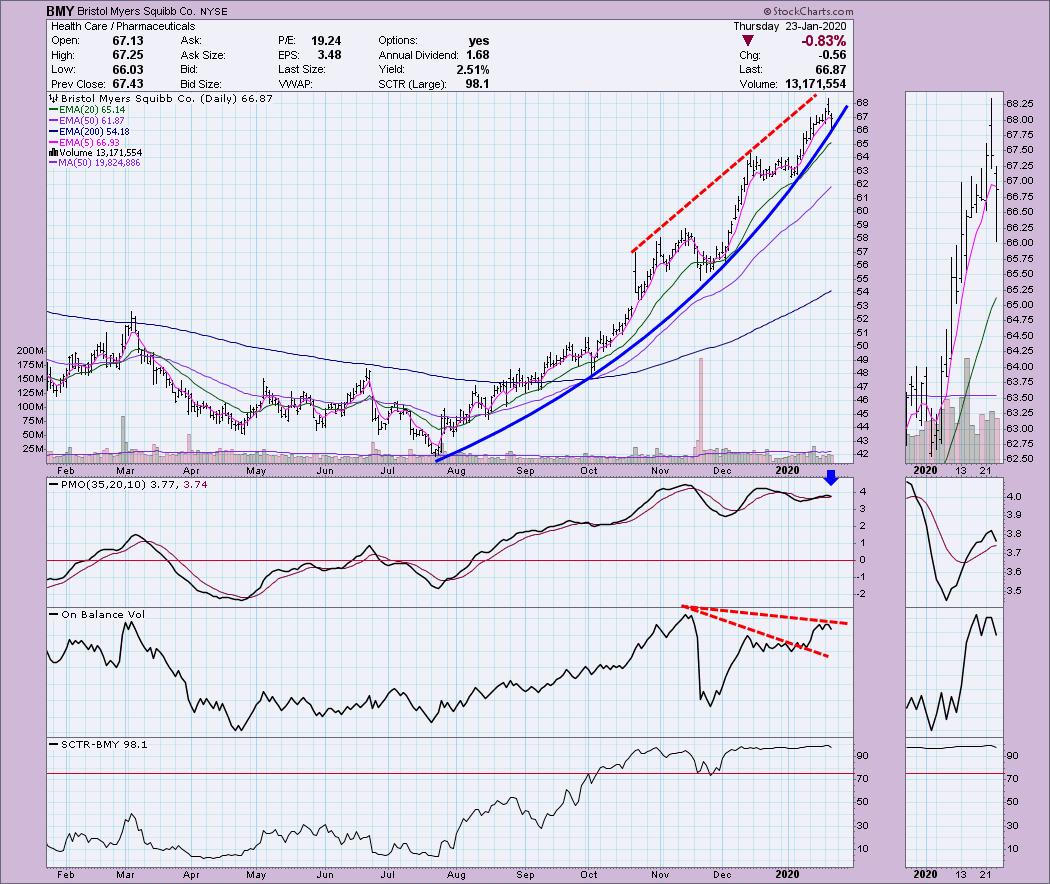Click the tall November volume spike bar
This screenshot has width=1050, height=884.
click(x=701, y=410)
